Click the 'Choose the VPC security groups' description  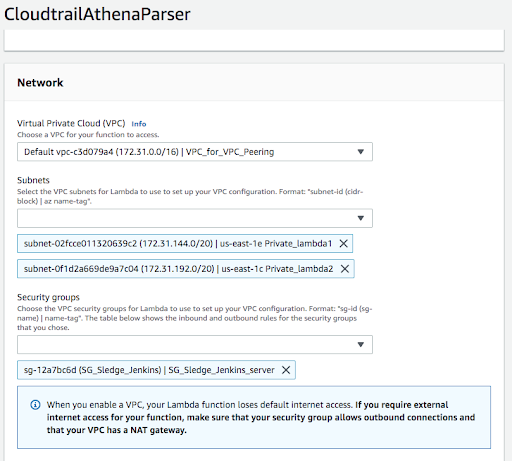tap(195, 318)
